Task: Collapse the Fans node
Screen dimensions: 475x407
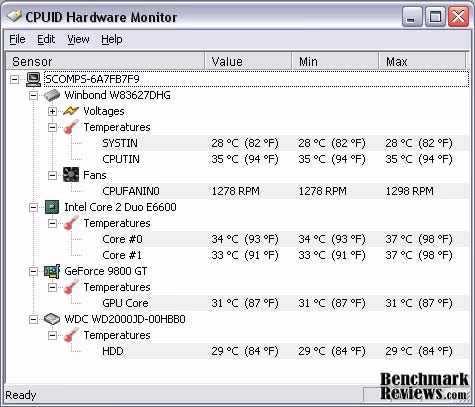Action: [x=52, y=175]
